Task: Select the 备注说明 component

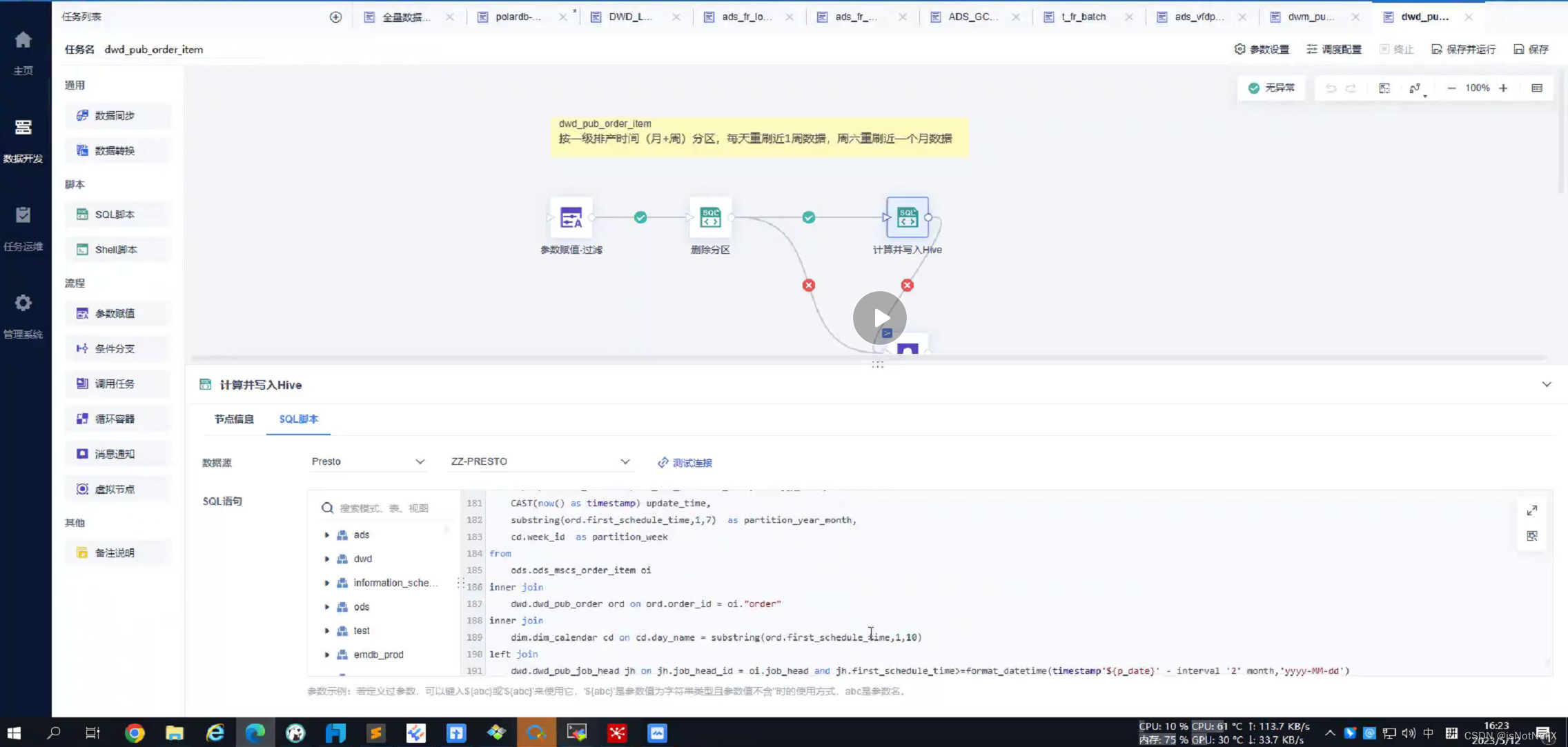Action: click(118, 552)
